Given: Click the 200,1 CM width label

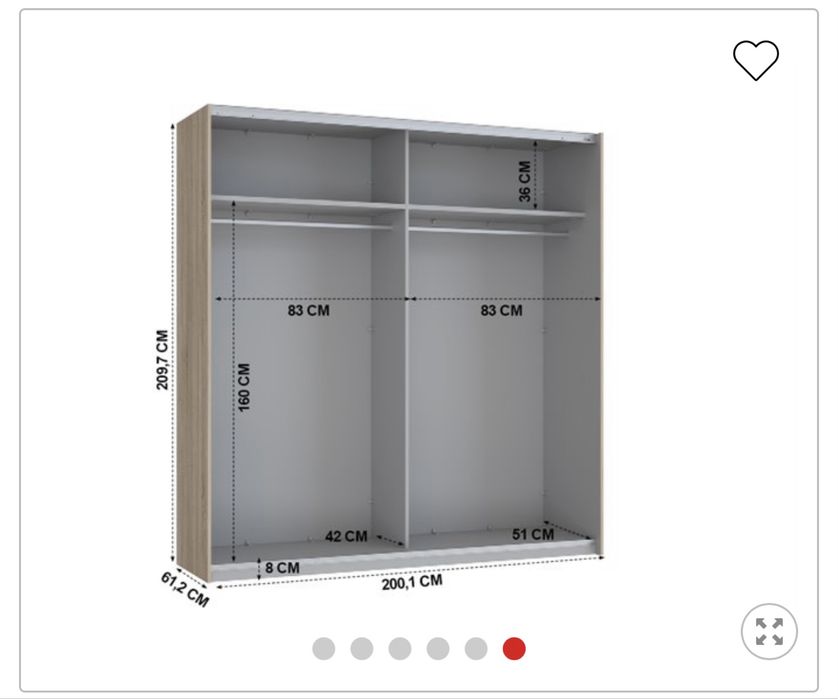Looking at the screenshot, I should pyautogui.click(x=412, y=582).
